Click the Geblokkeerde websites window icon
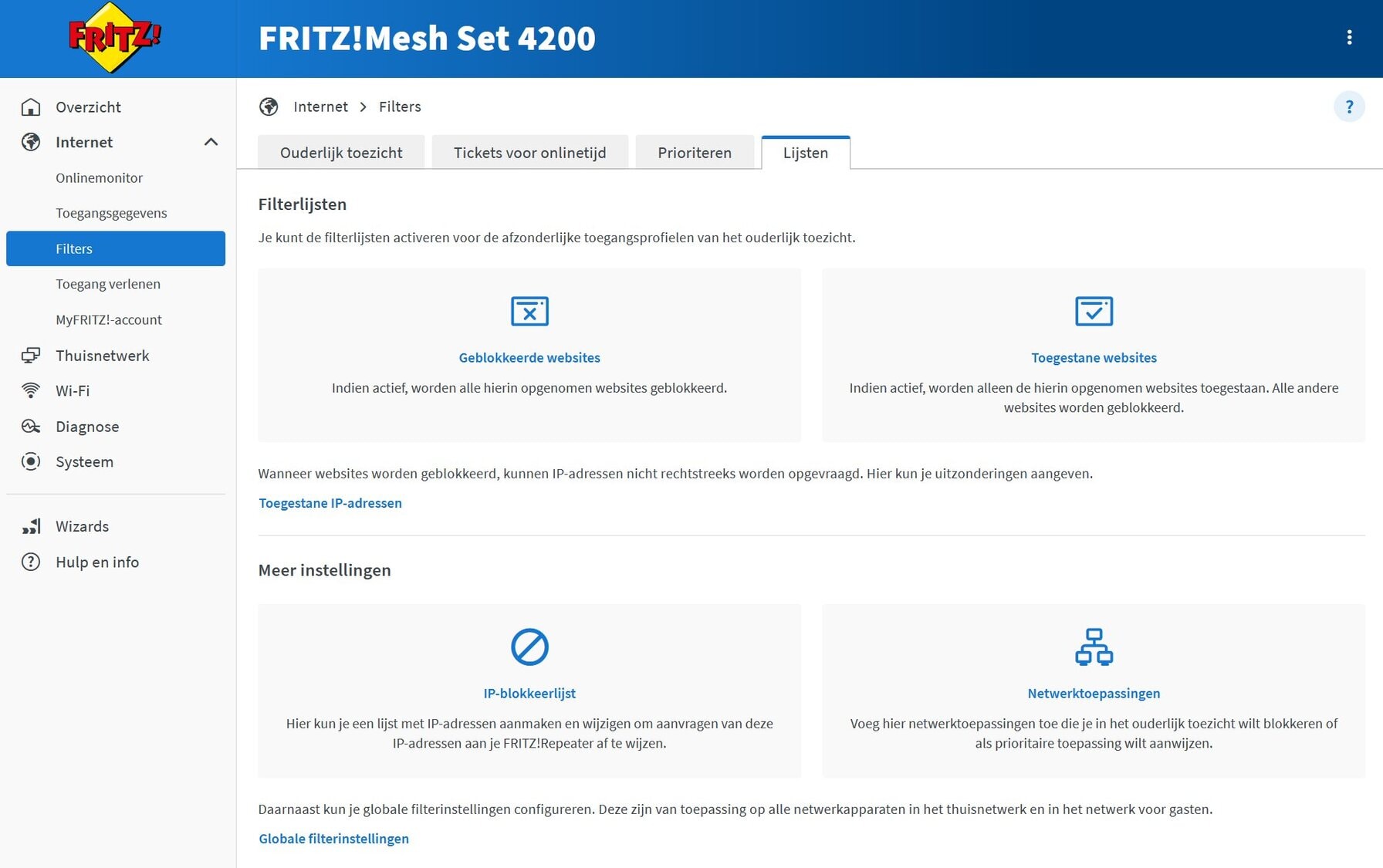1383x868 pixels. coord(529,311)
